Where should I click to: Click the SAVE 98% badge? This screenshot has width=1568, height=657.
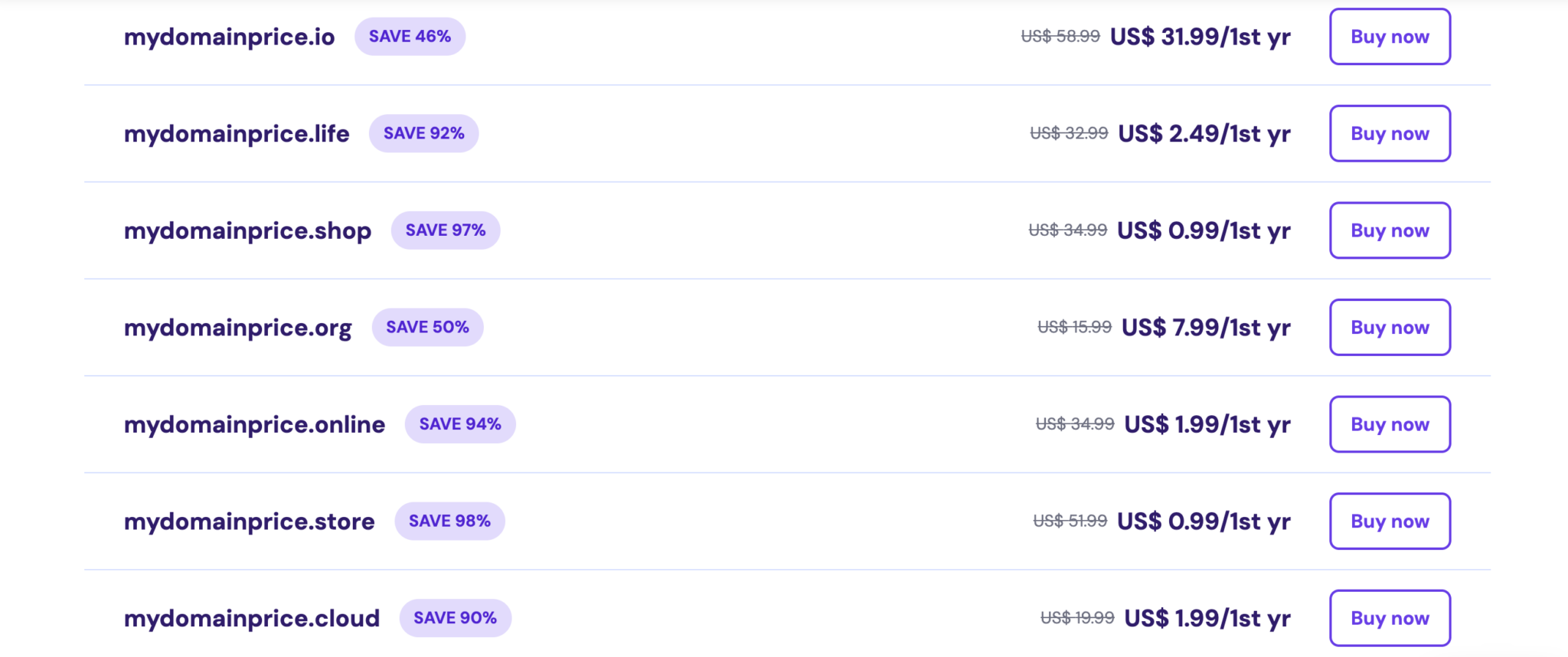[x=449, y=521]
